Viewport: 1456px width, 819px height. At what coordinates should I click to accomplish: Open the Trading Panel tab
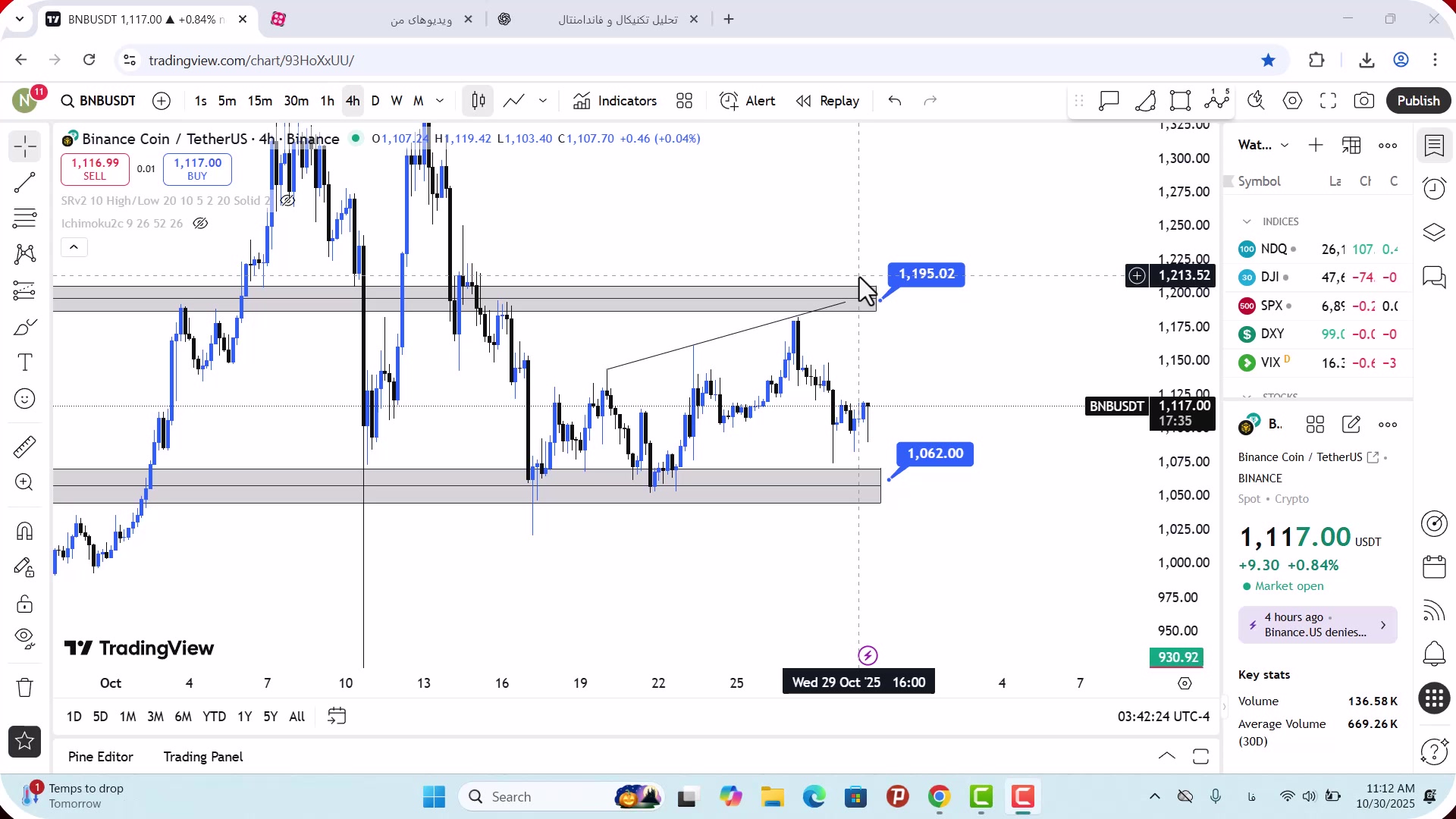203,758
